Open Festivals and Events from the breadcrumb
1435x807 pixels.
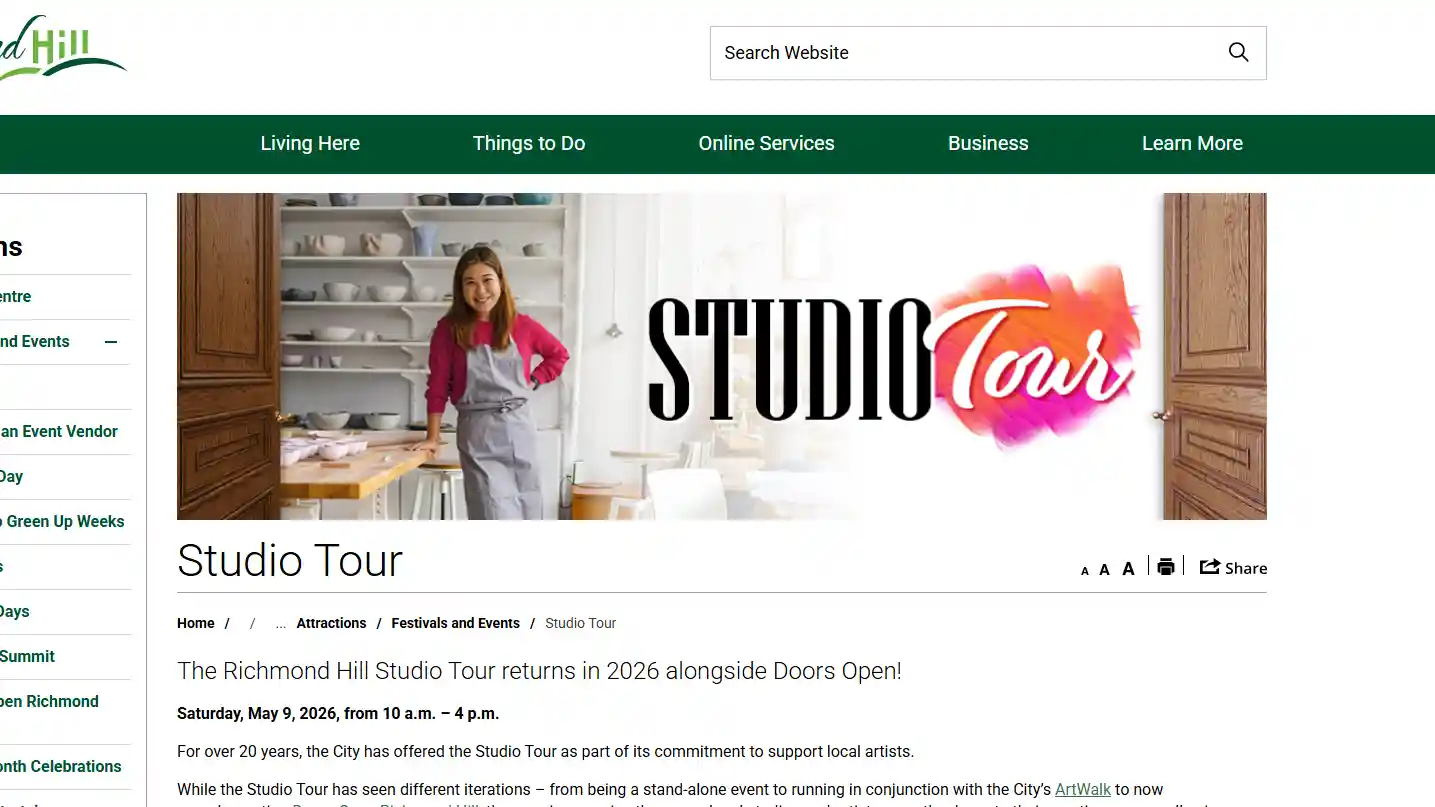455,623
